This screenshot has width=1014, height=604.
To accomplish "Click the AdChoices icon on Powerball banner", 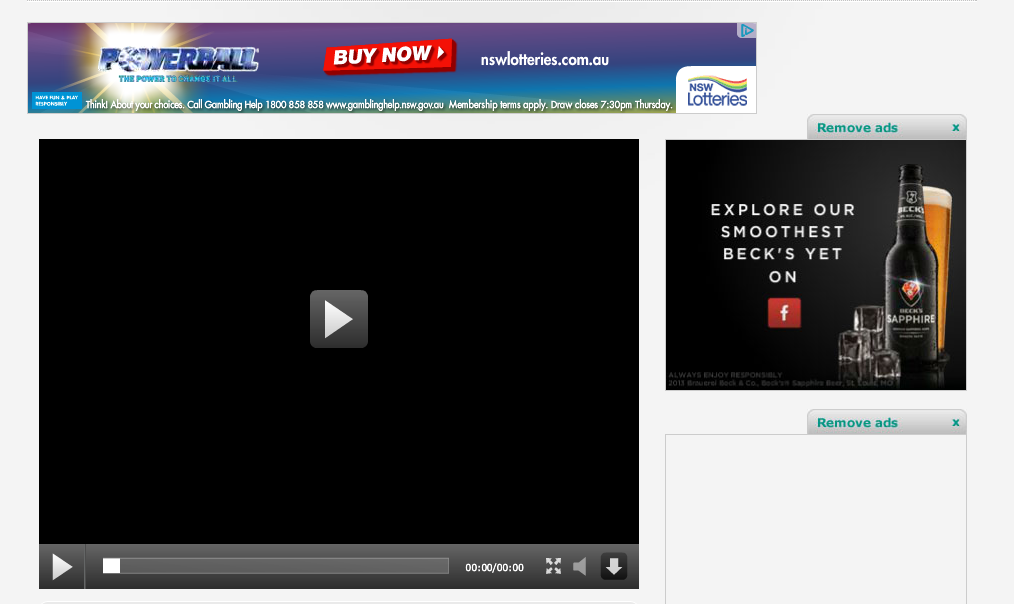I will pos(746,31).
